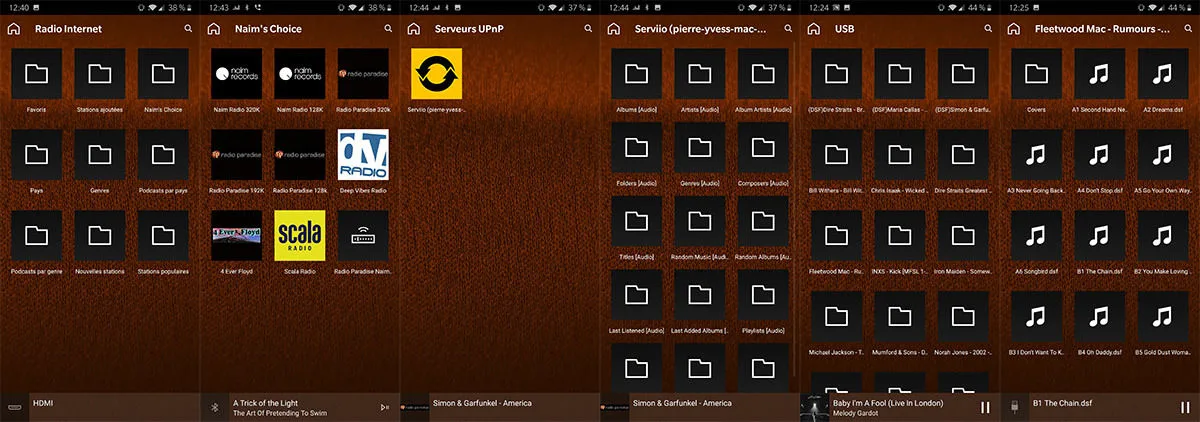Image resolution: width=1200 pixels, height=422 pixels.
Task: Open the Serviio UPnP server icon
Action: click(437, 73)
